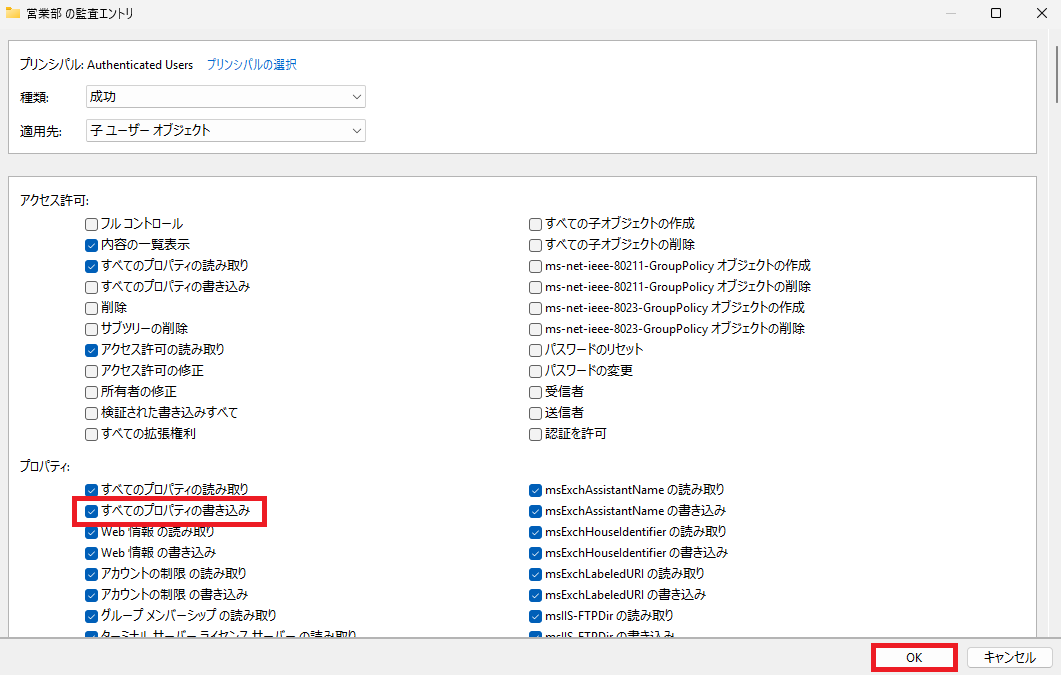The width and height of the screenshot is (1061, 675).
Task: Check the 削除 checkbox
Action: coord(91,308)
